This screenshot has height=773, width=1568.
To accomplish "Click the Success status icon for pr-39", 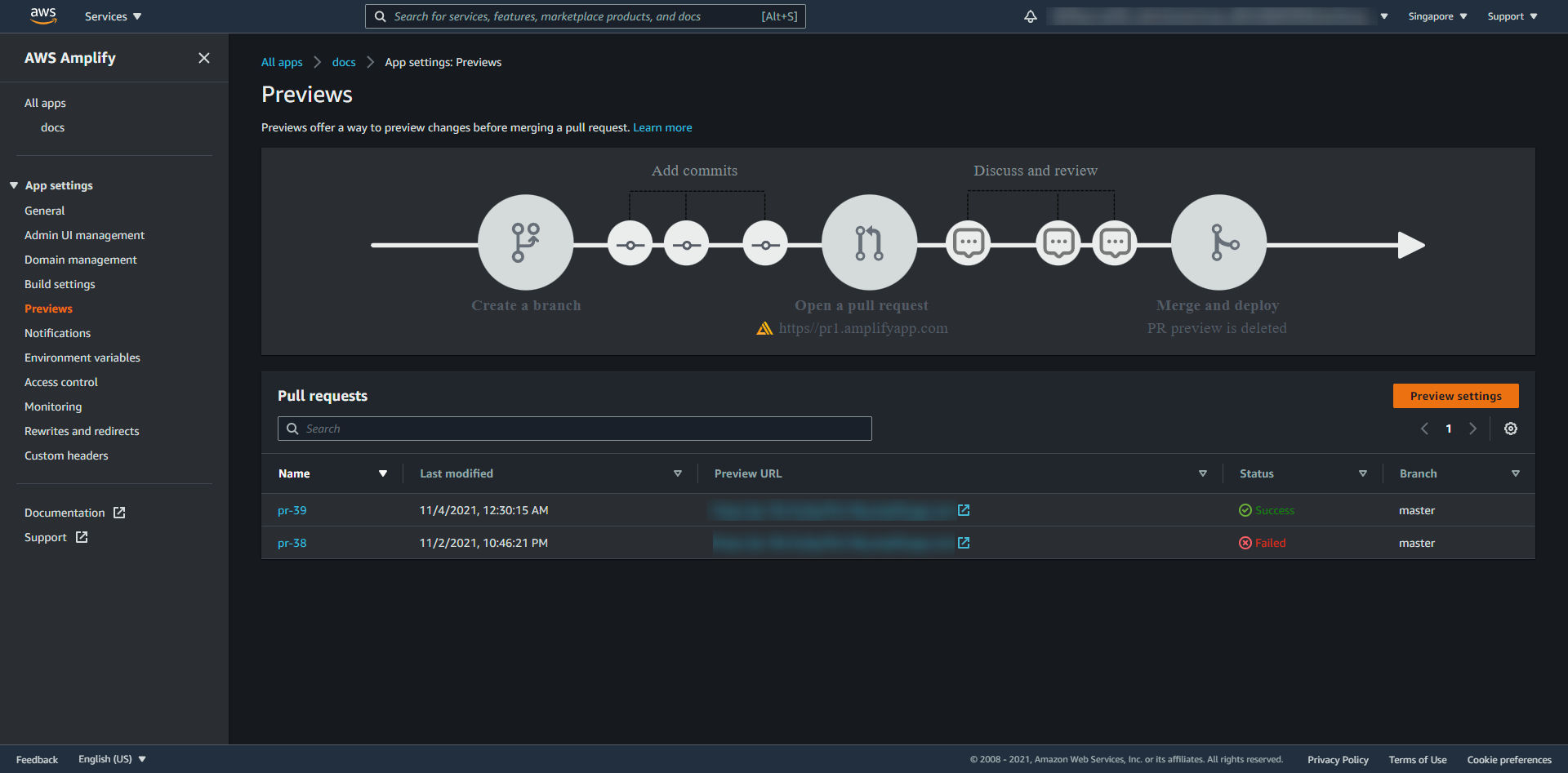I will [x=1245, y=509].
